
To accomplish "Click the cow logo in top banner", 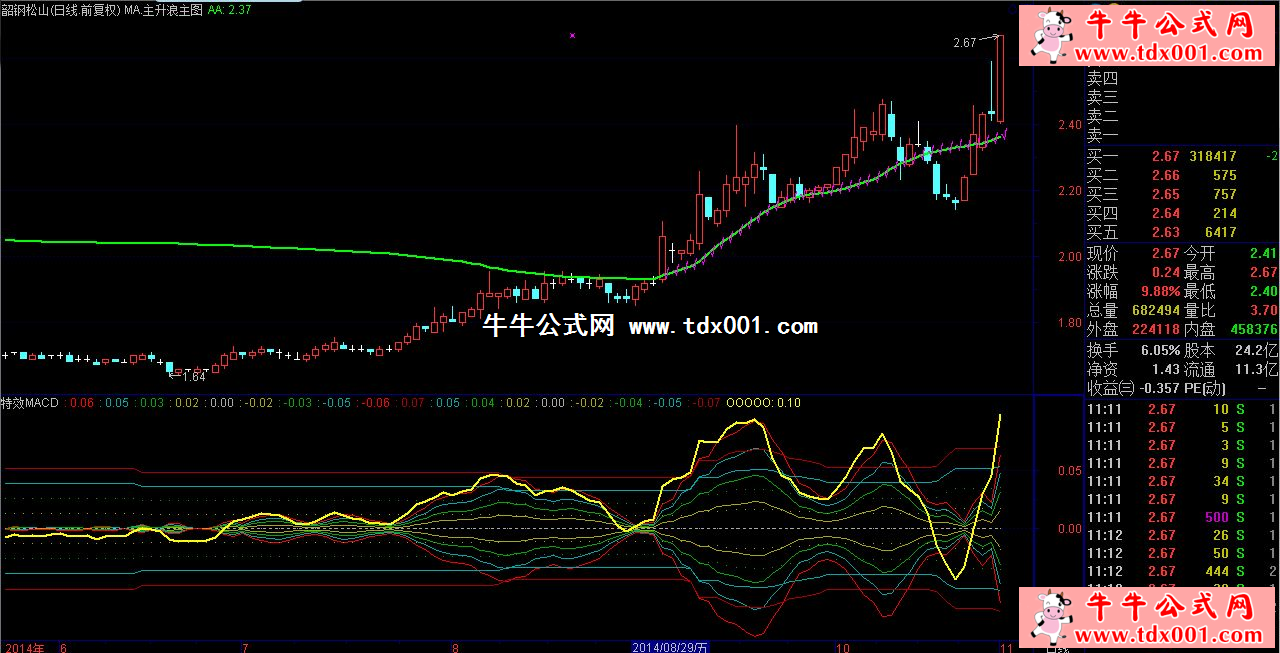I will pos(1051,34).
